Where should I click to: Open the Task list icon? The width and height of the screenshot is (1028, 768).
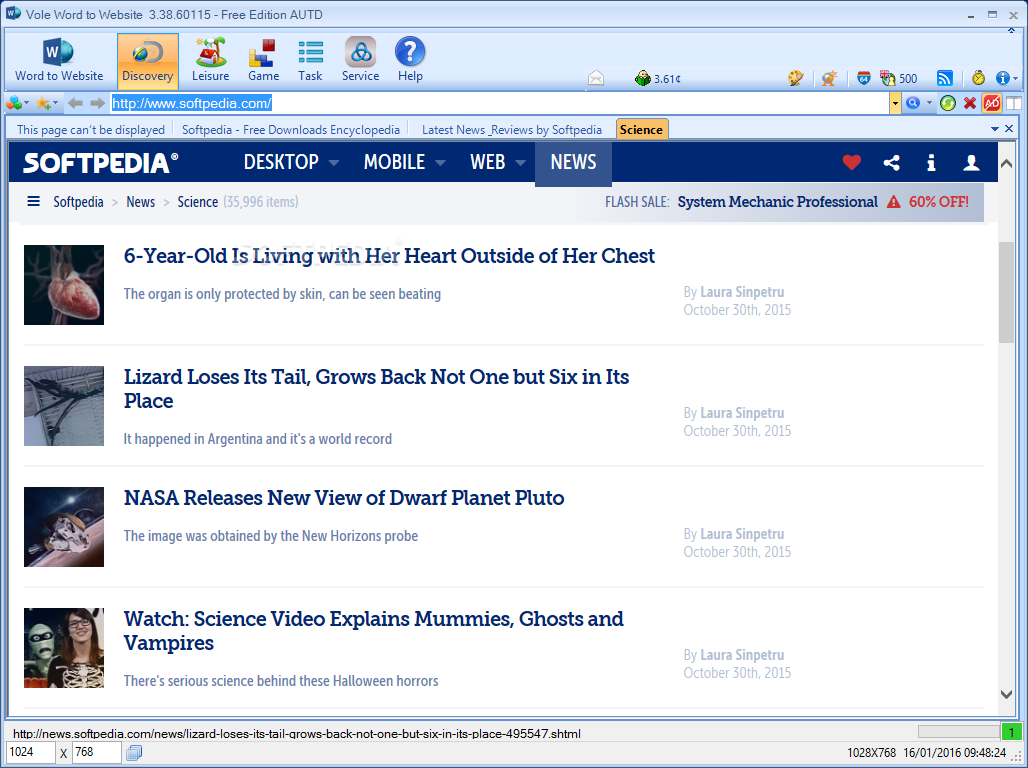coord(310,60)
